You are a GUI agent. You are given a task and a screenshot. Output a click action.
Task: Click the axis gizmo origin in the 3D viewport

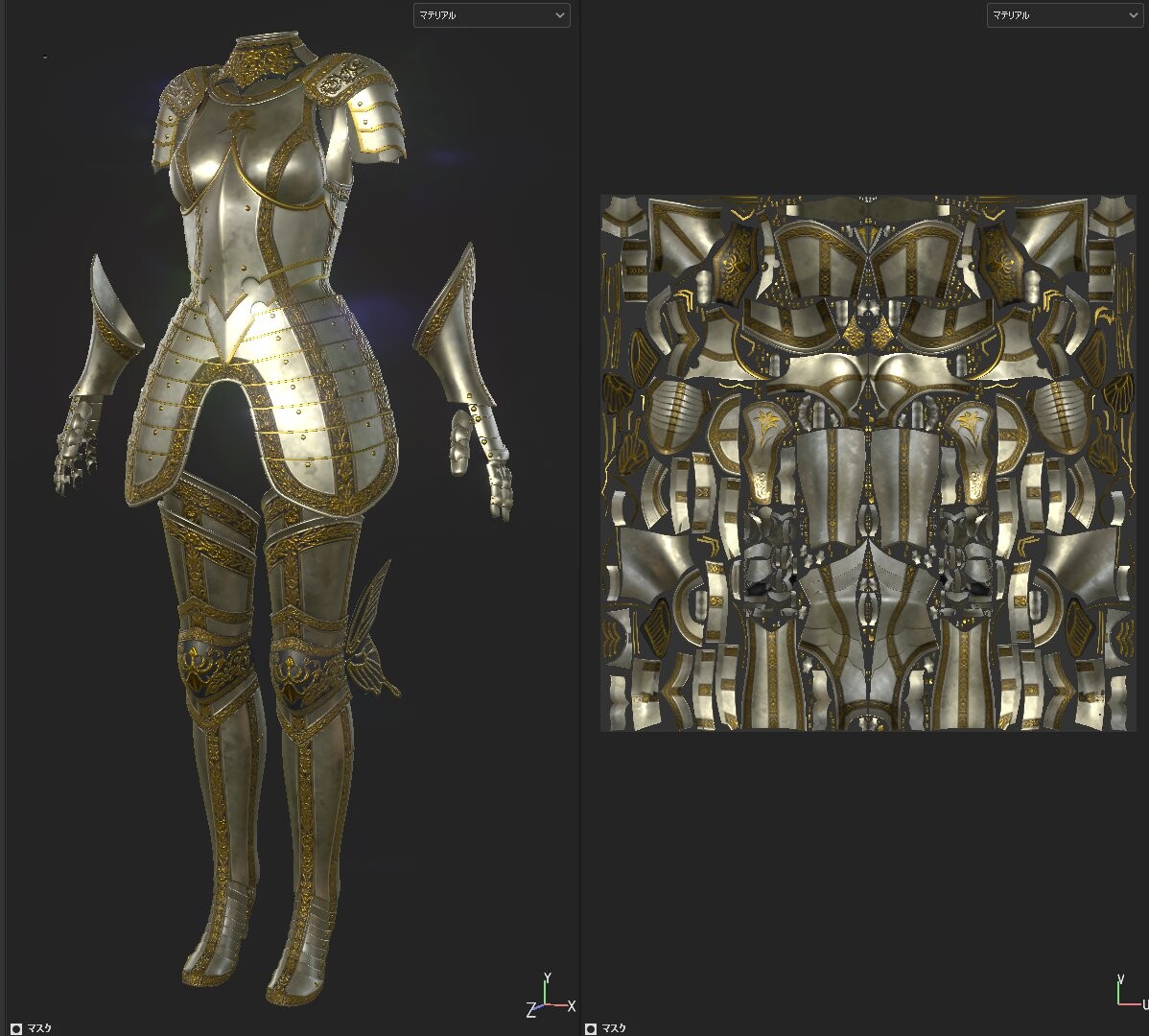(545, 1004)
